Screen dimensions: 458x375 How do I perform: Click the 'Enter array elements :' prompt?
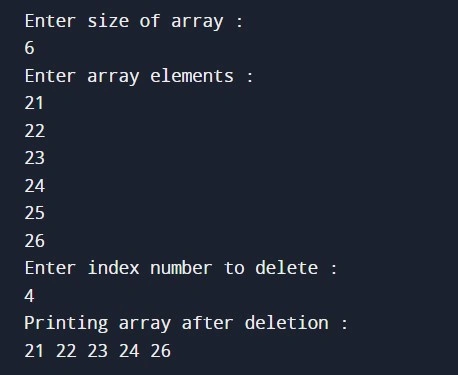tap(139, 76)
